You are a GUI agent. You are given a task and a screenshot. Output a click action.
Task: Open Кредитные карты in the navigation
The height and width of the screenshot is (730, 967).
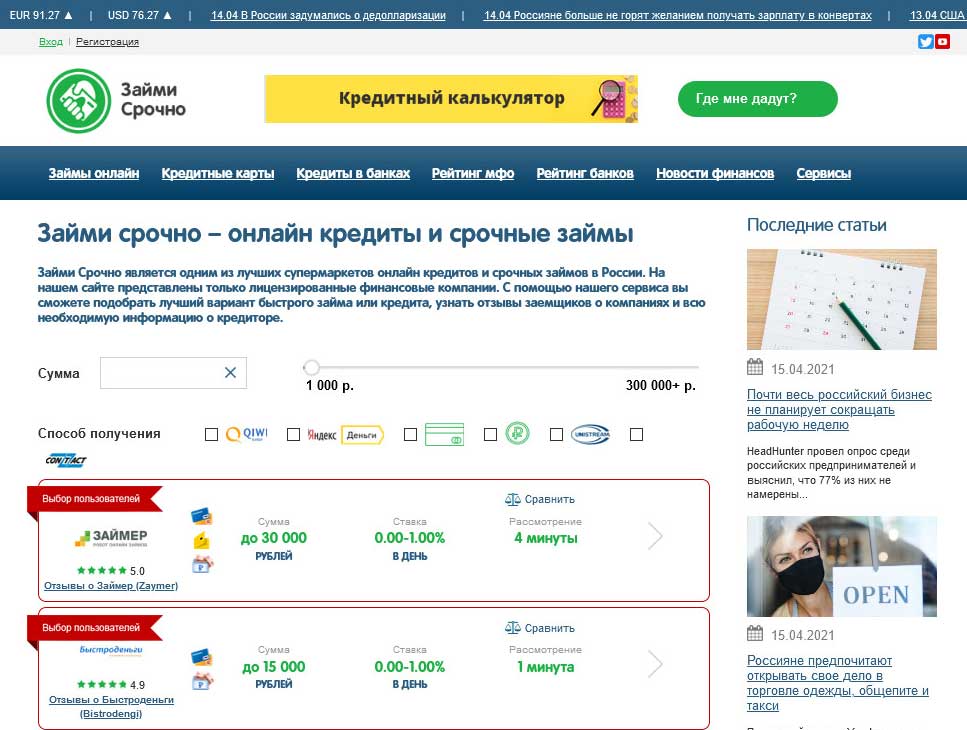point(216,173)
